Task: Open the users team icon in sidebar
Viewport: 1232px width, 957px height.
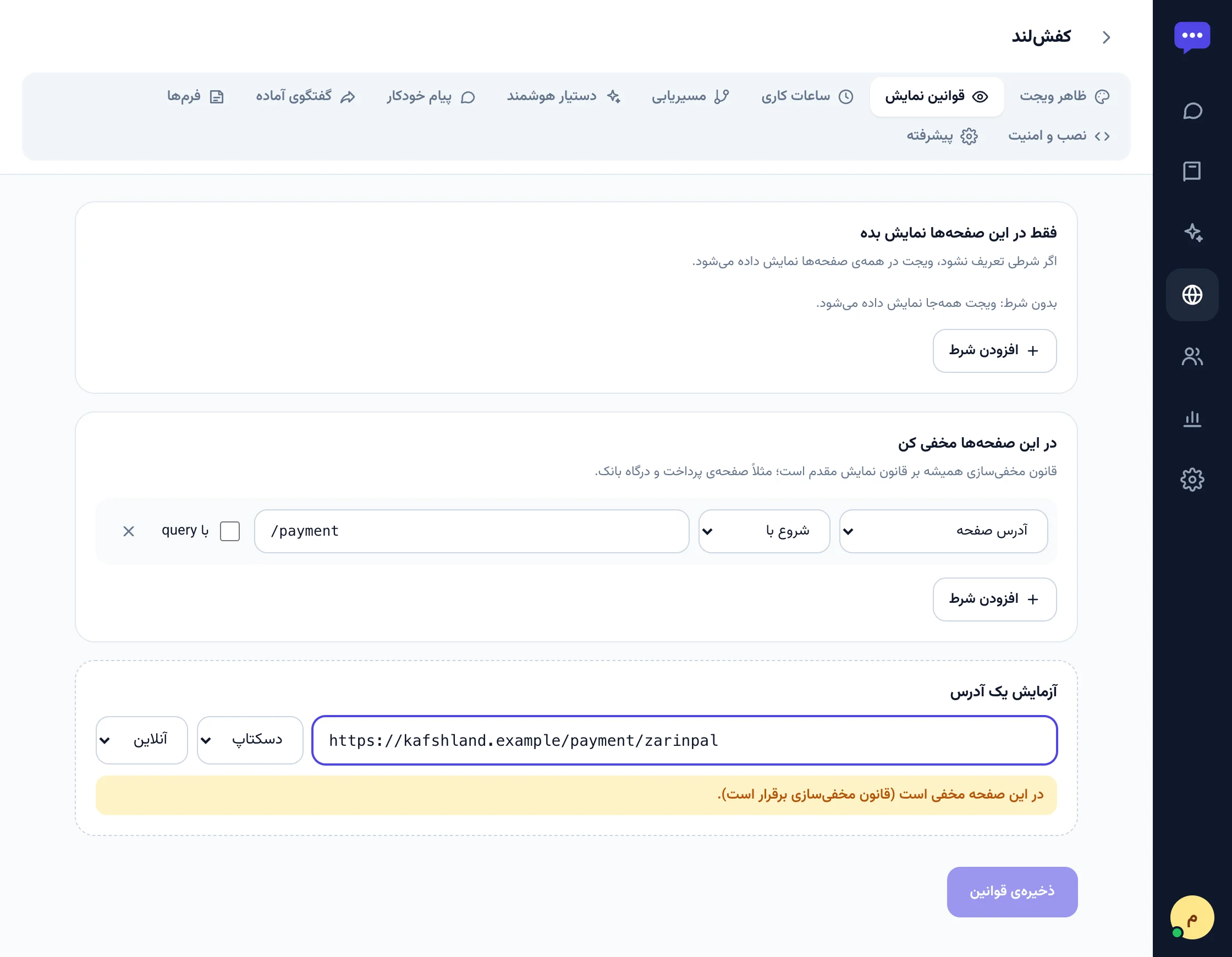Action: [1192, 356]
